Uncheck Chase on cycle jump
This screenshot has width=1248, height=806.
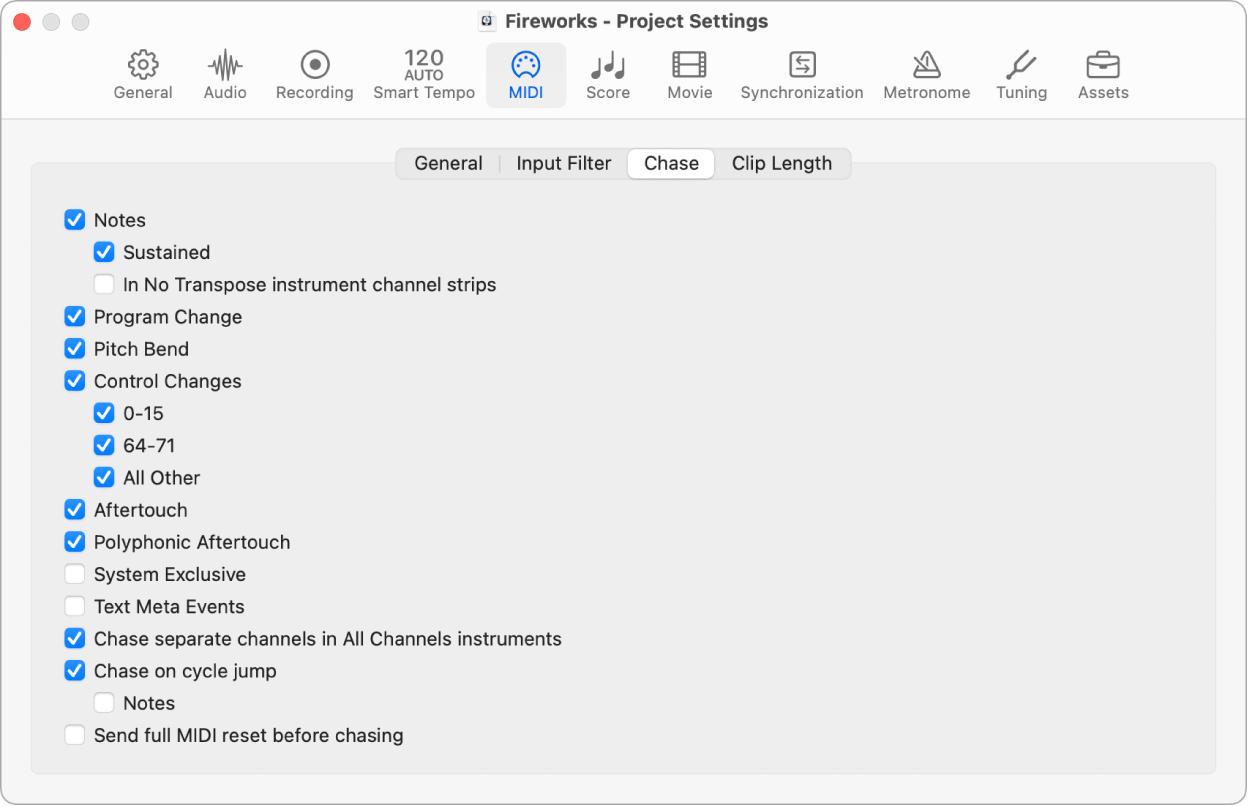pos(74,670)
